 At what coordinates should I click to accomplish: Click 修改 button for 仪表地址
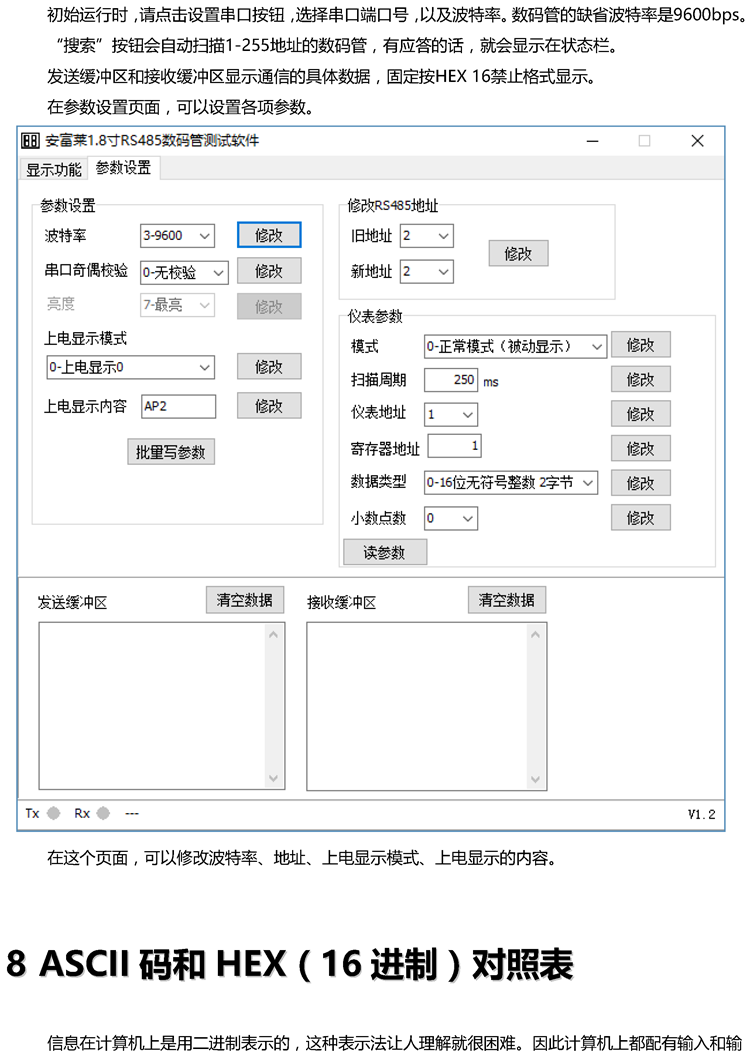pyautogui.click(x=640, y=414)
